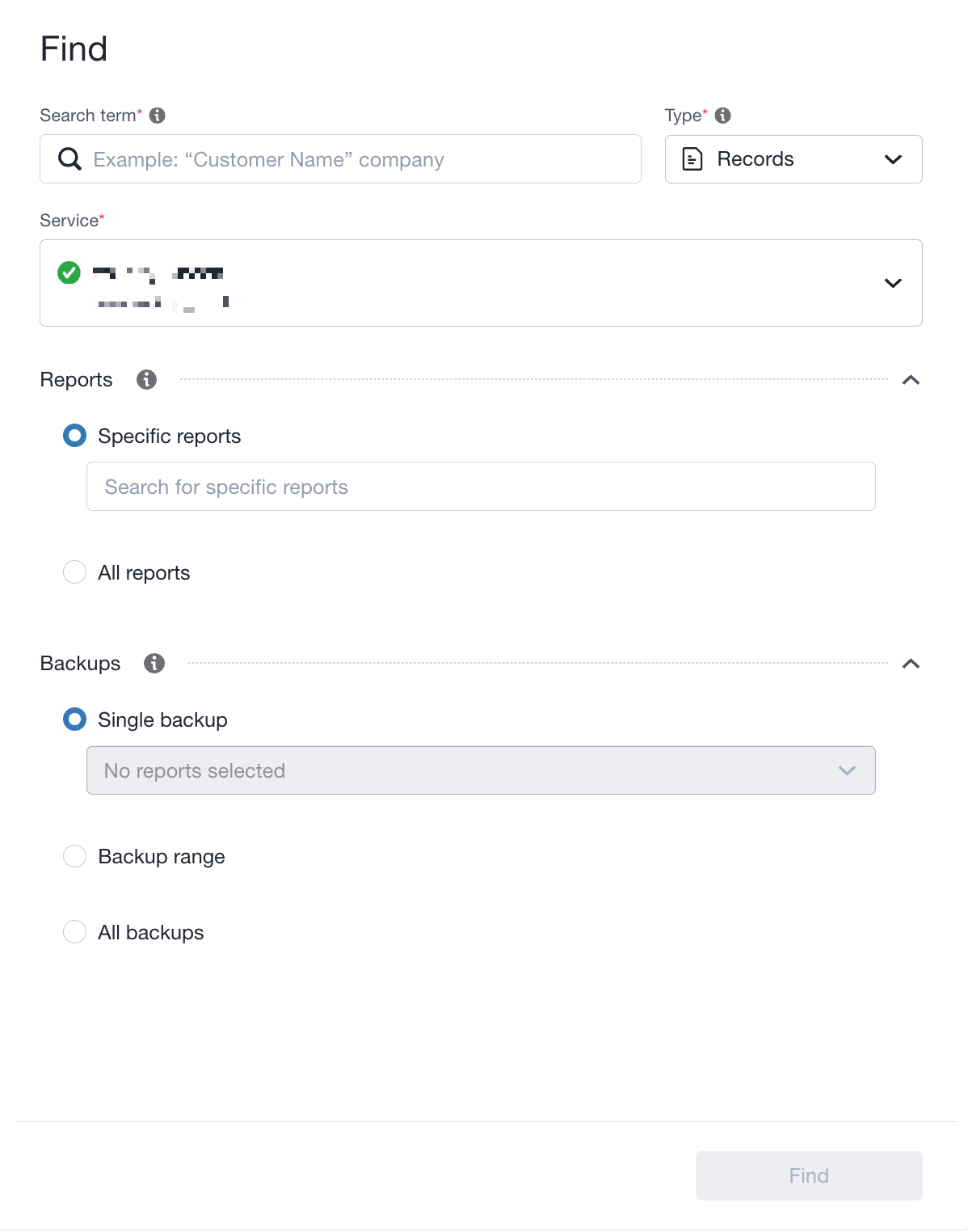Collapse the Backups section chevron

[911, 664]
